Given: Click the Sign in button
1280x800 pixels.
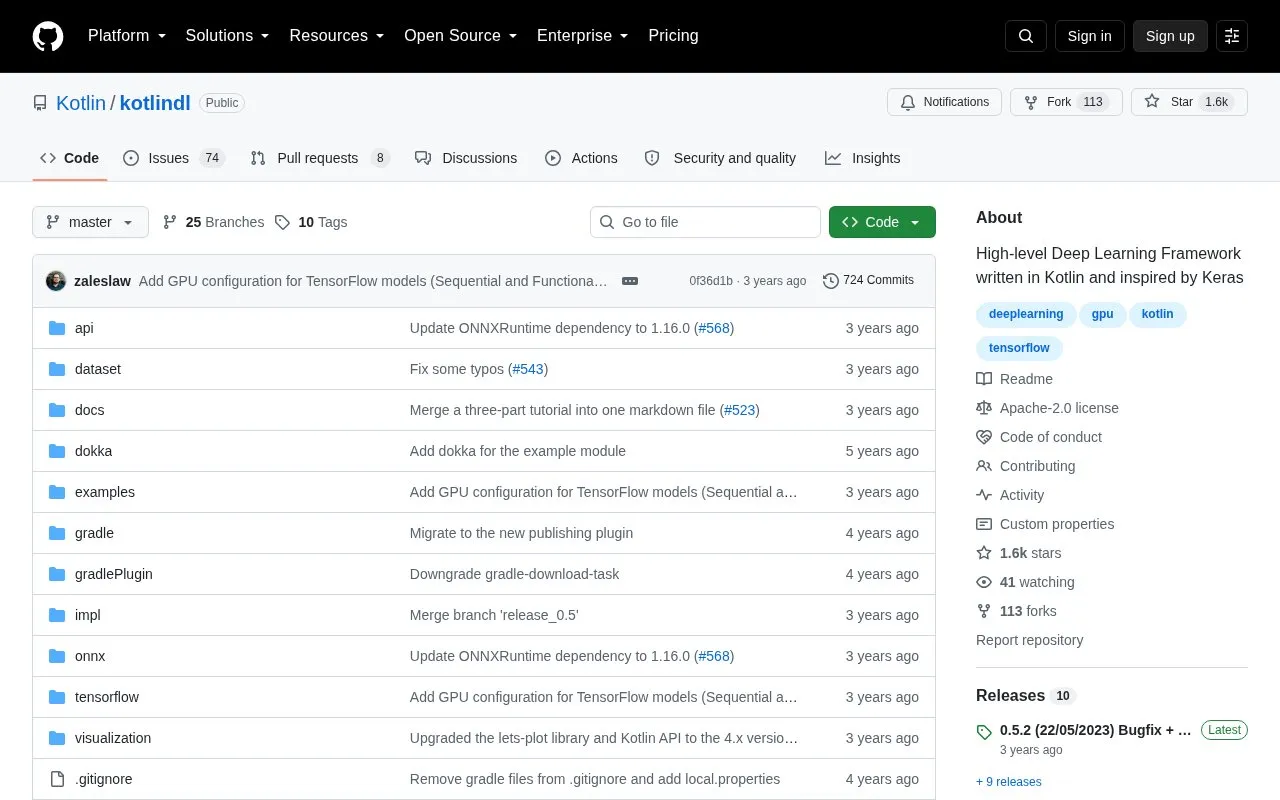Looking at the screenshot, I should click(x=1089, y=36).
